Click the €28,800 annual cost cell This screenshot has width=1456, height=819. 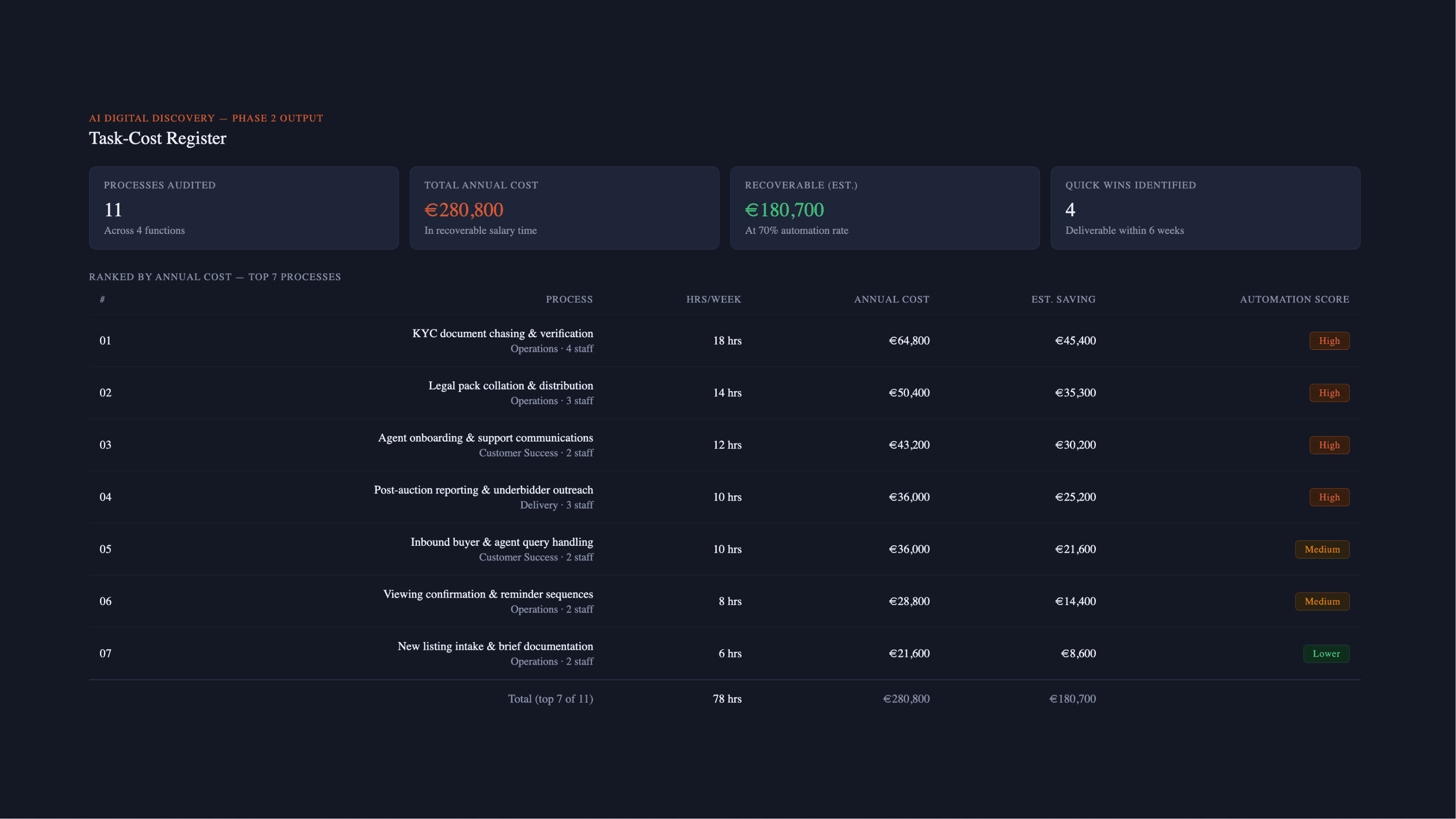909,601
